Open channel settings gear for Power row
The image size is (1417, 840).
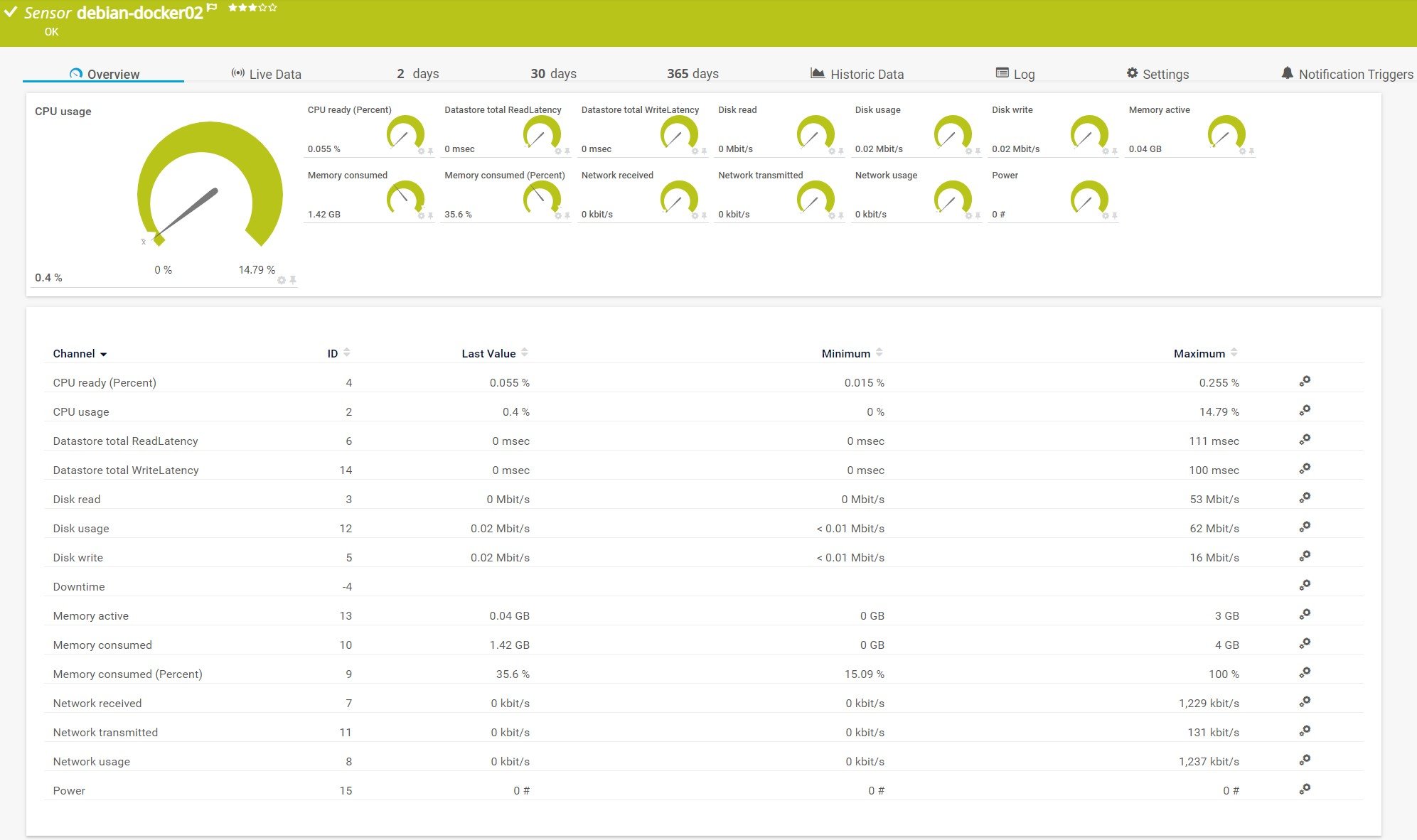tap(1305, 790)
